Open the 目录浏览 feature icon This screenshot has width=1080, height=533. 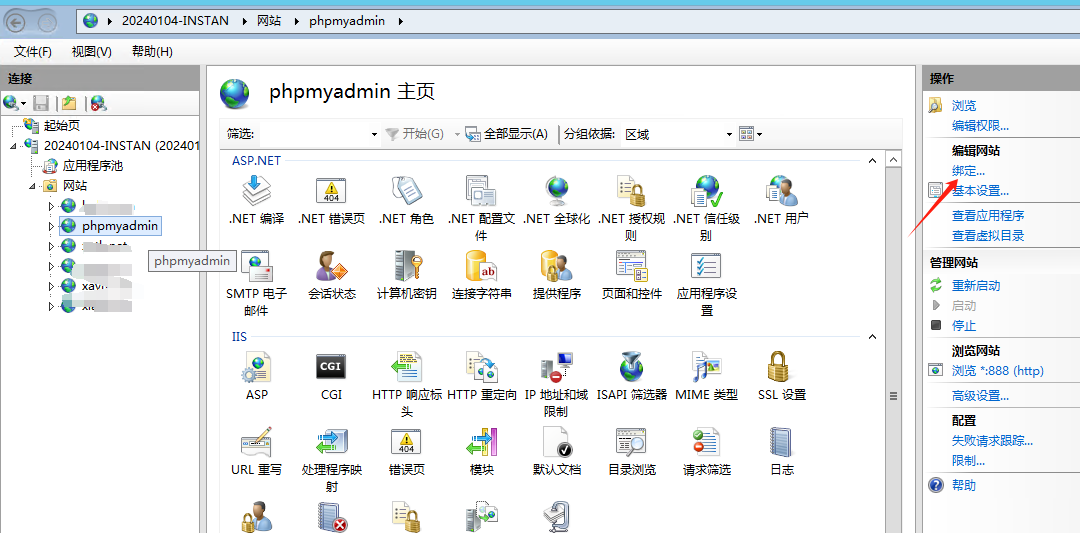click(x=632, y=442)
